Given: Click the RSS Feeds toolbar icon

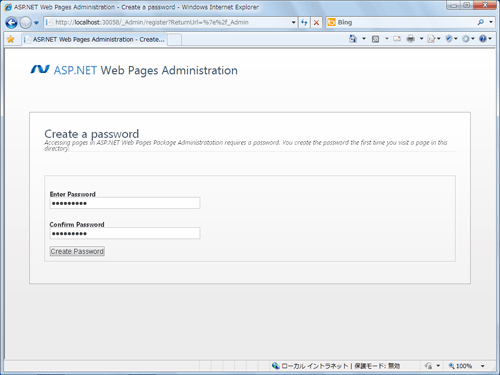Looking at the screenshot, I should tap(375, 39).
